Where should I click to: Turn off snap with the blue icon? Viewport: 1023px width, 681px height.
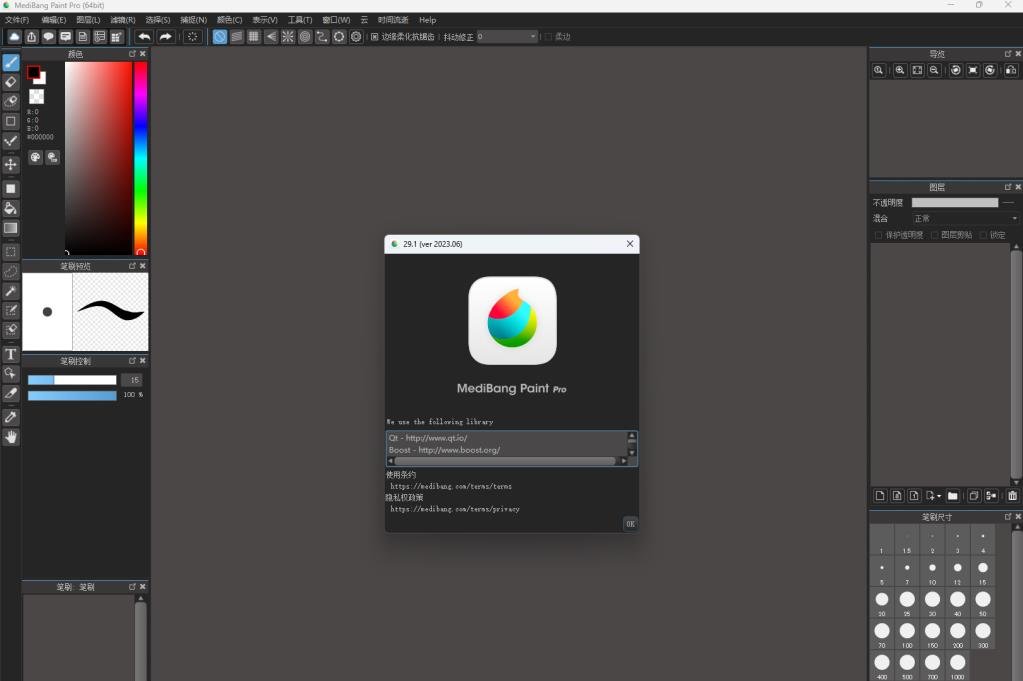pyautogui.click(x=220, y=37)
